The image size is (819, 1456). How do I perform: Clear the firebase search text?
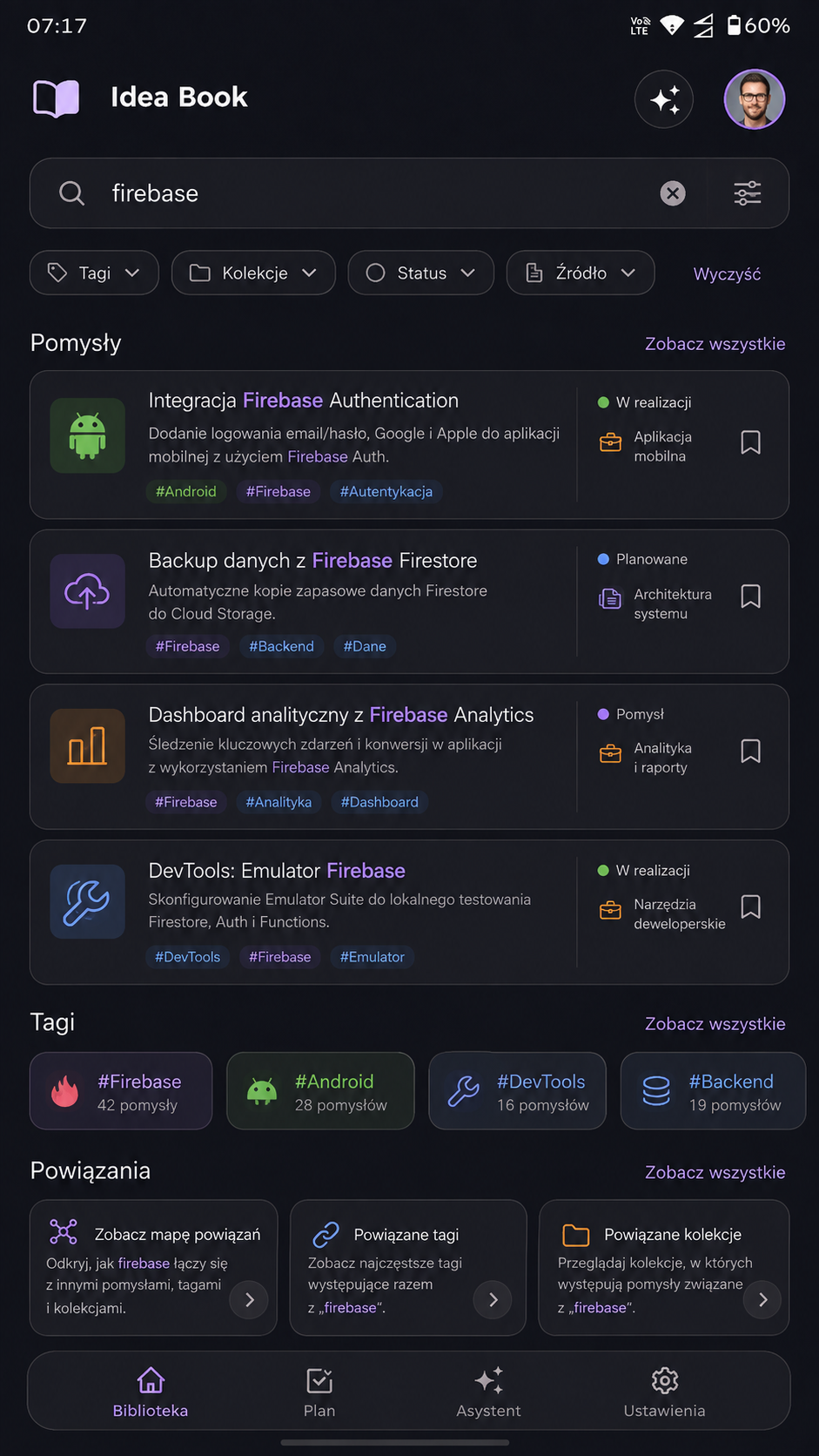tap(673, 193)
